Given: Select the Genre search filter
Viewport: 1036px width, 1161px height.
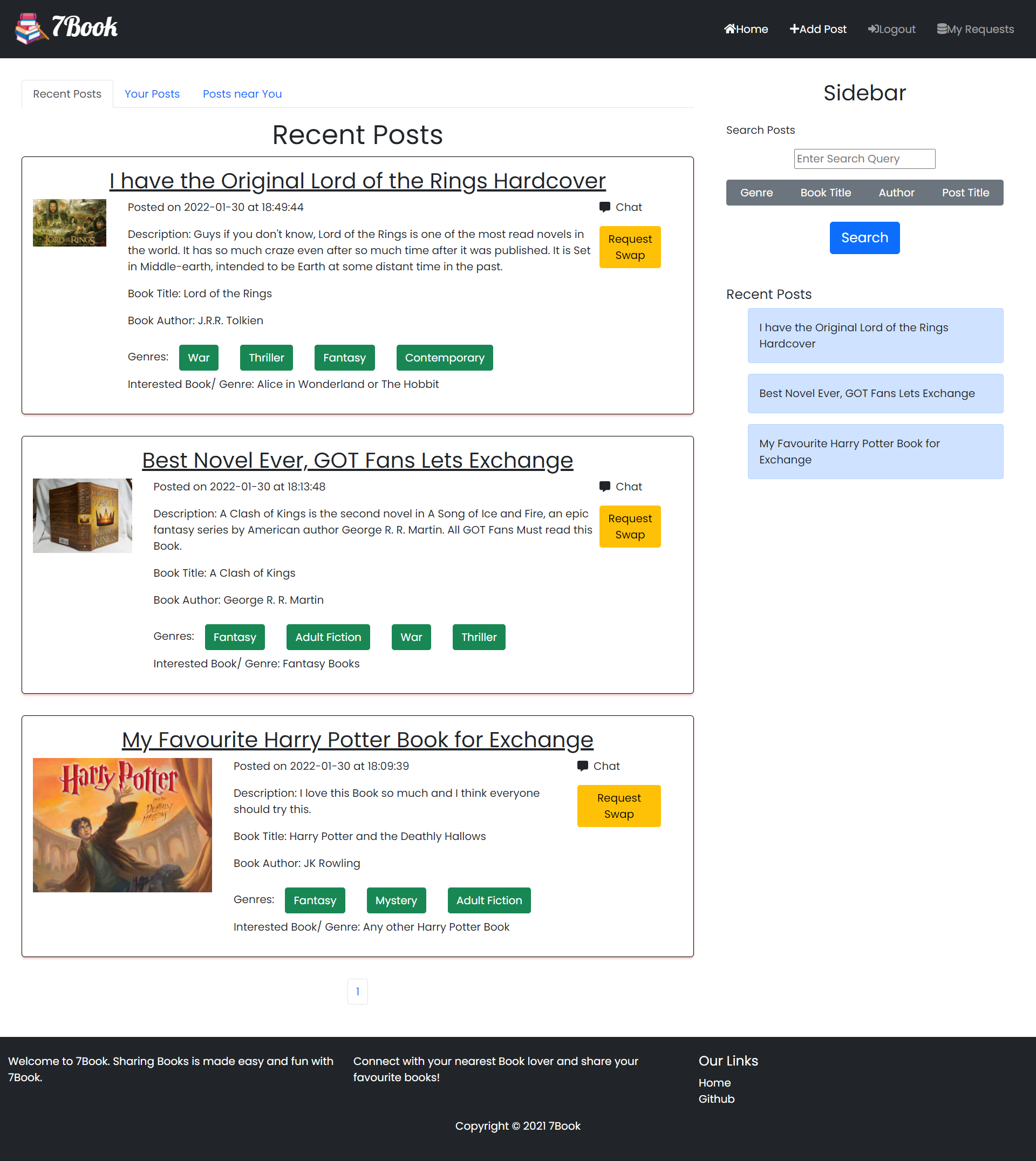Looking at the screenshot, I should tap(756, 193).
